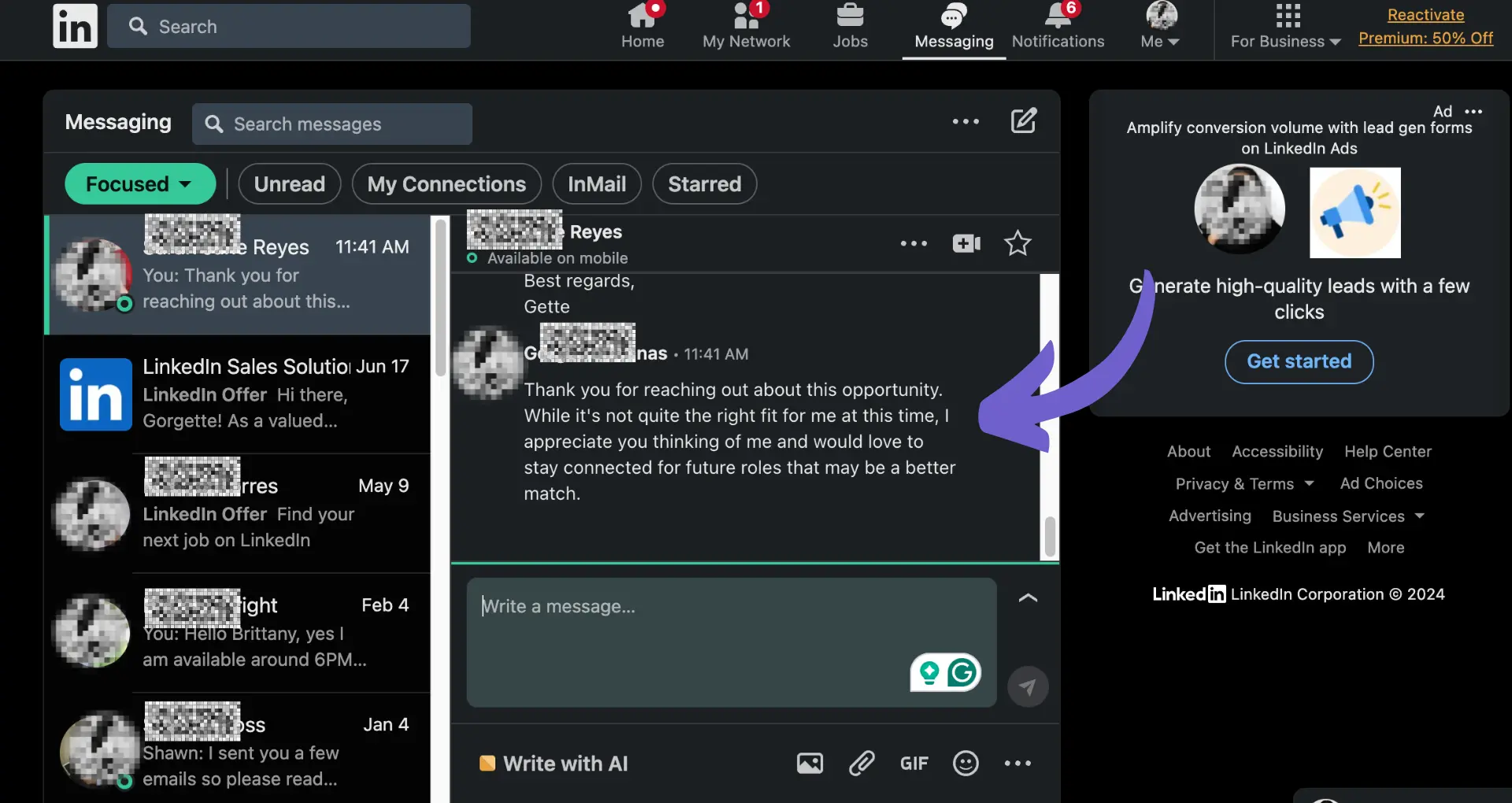The width and height of the screenshot is (1512, 803).
Task: Click the Grammarly lightbulb suggestions icon
Action: (929, 672)
